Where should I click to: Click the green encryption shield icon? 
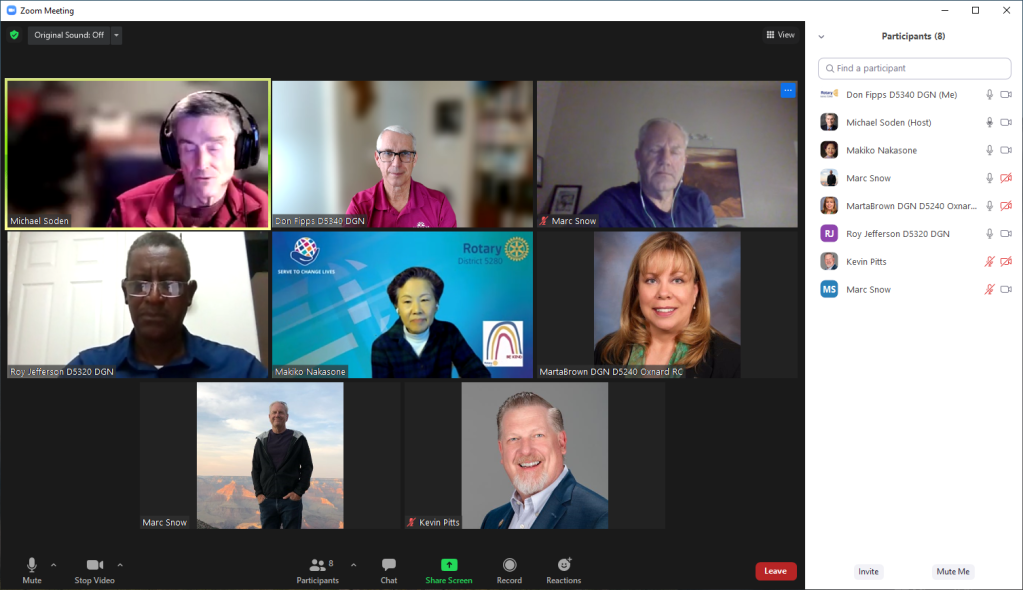14,35
